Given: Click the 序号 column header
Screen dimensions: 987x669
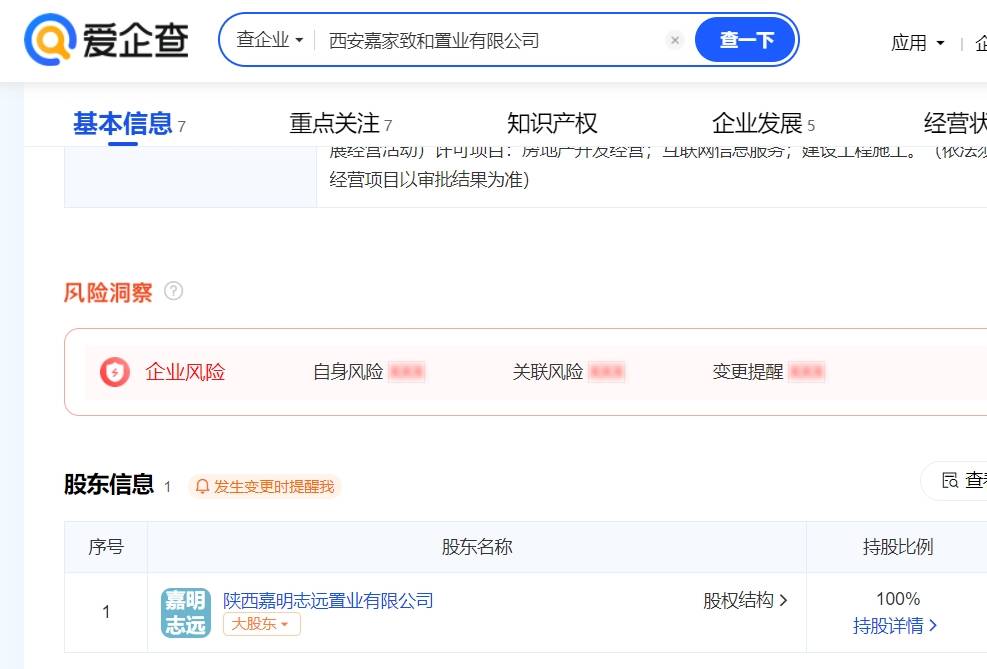Looking at the screenshot, I should tap(106, 546).
